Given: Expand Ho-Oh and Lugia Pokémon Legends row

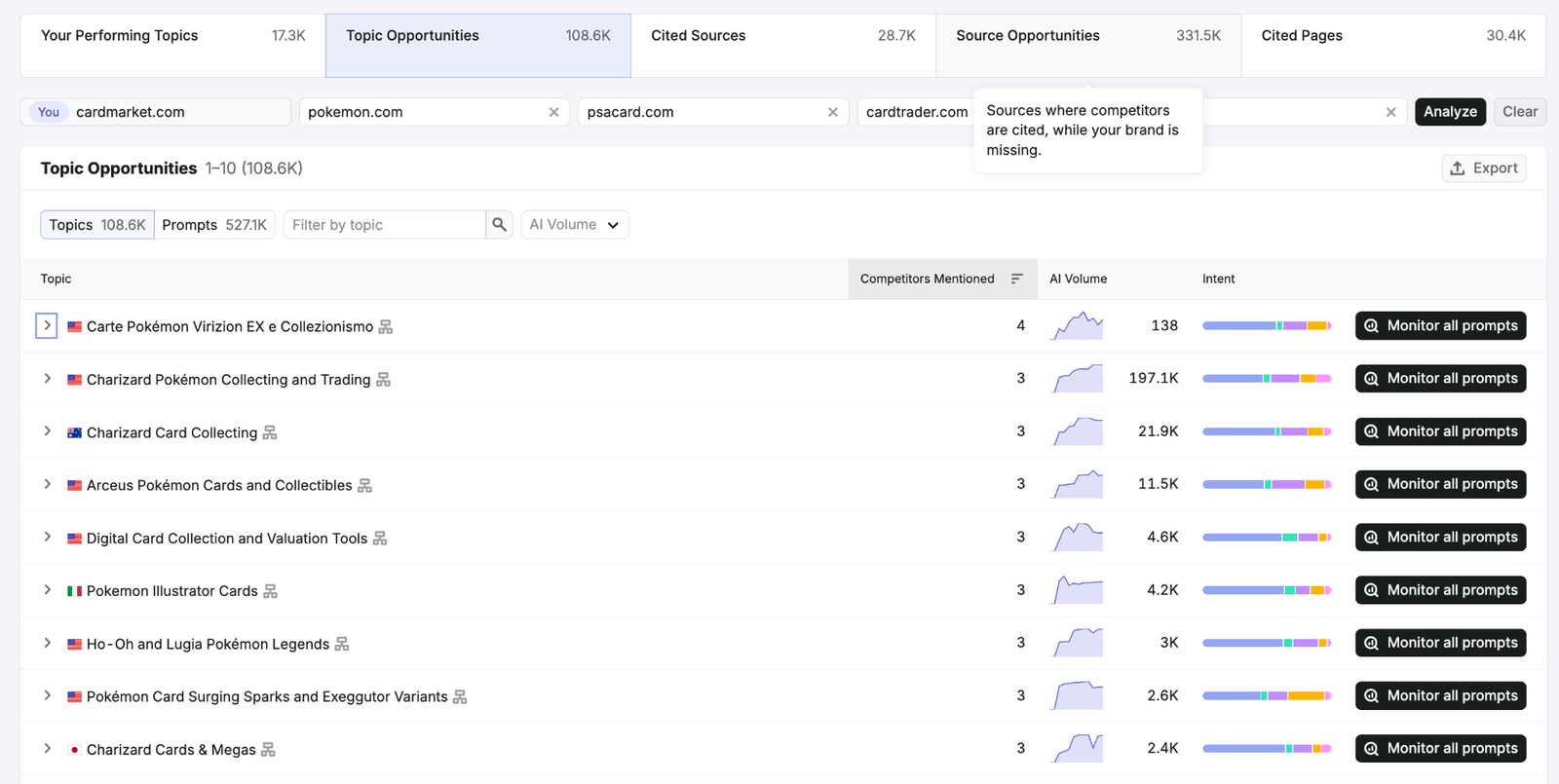Looking at the screenshot, I should (x=47, y=643).
